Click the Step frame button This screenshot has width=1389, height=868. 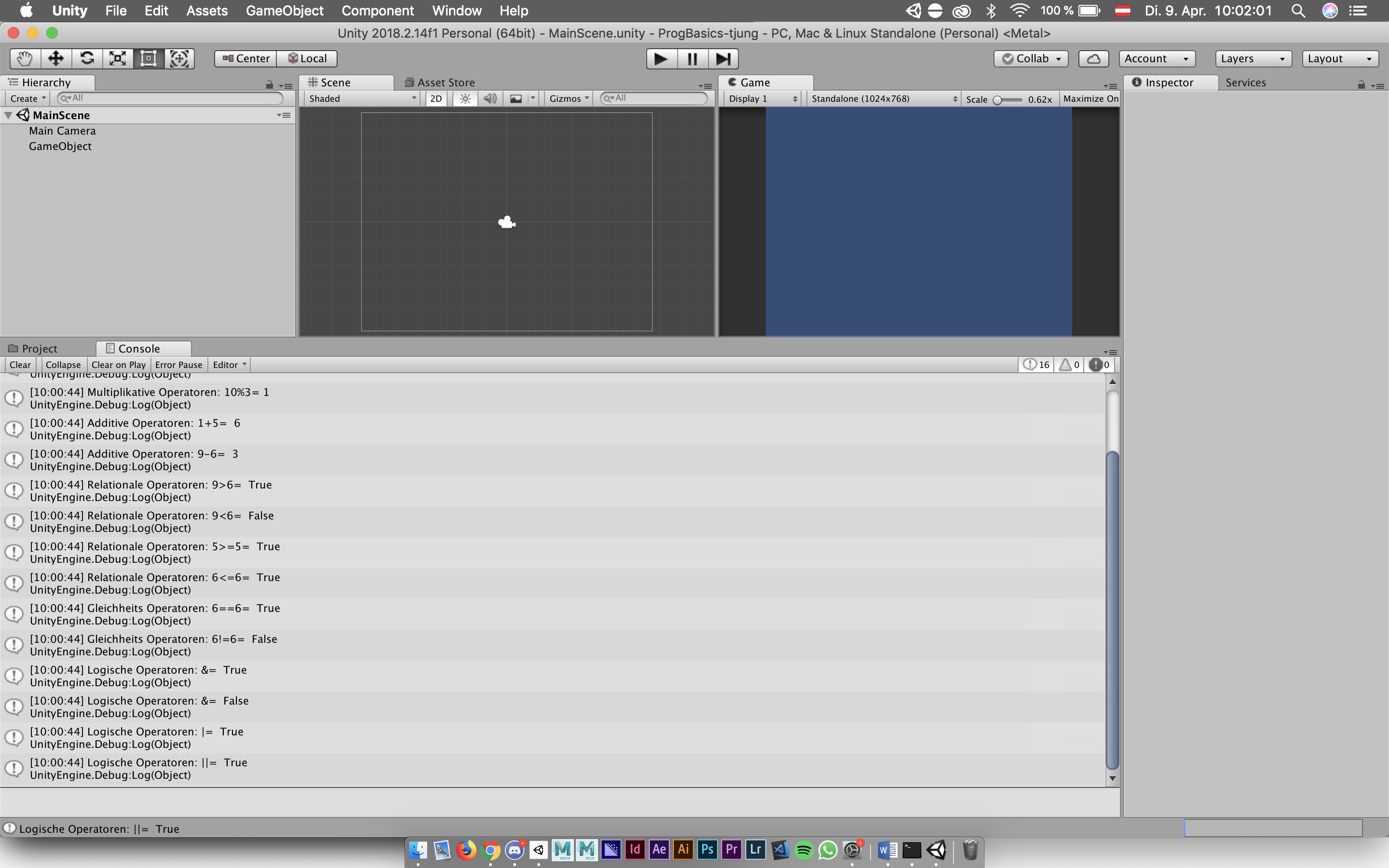click(722, 58)
